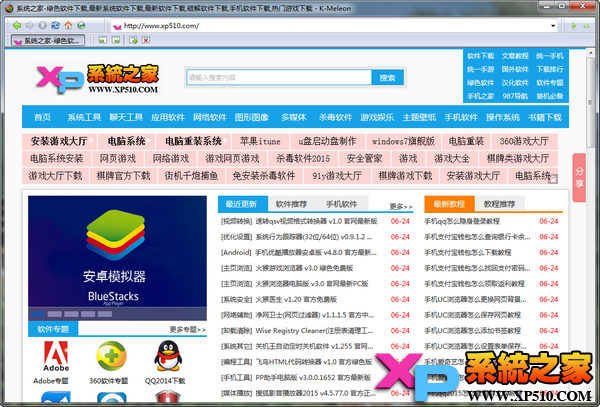Screen dimensions: 600x407
Task: Click the address bar showing http://www.xp510.com/
Action: tap(335, 26)
